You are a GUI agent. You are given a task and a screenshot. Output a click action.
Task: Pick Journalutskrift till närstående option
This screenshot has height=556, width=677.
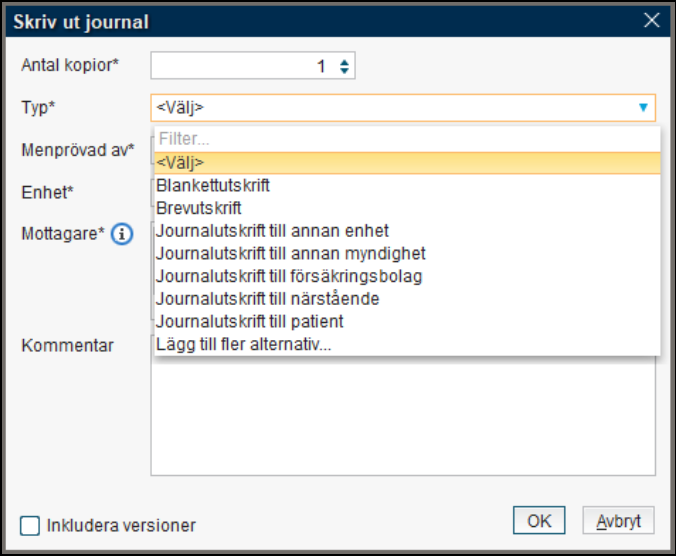coord(267,299)
